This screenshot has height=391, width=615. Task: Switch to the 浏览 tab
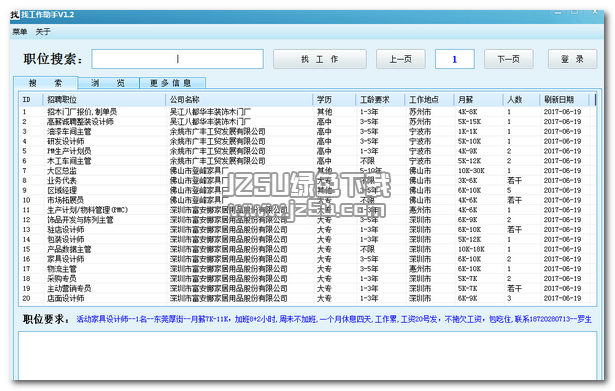tap(108, 83)
